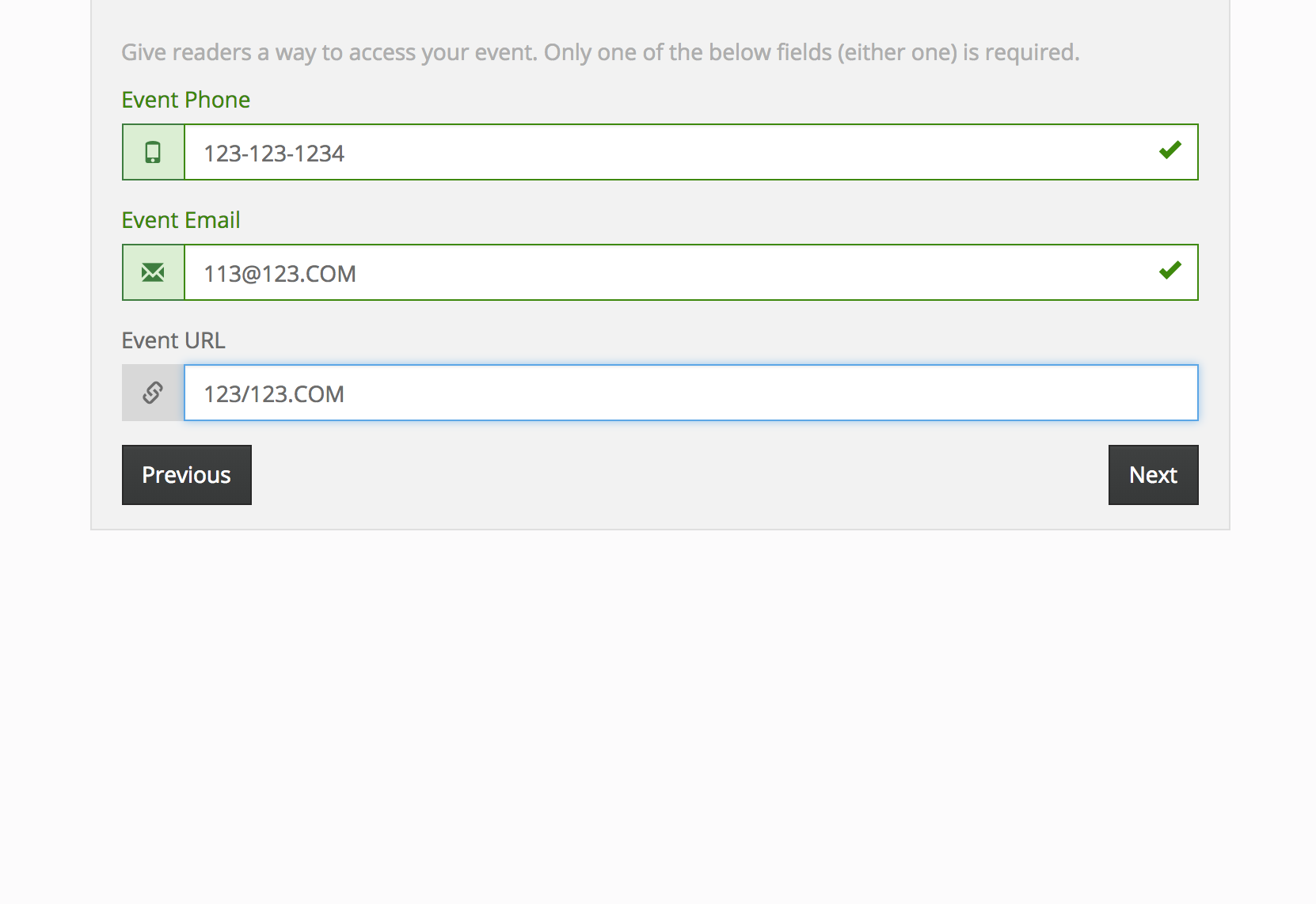
Task: Click empty area of the Event URL field
Action: [768, 393]
